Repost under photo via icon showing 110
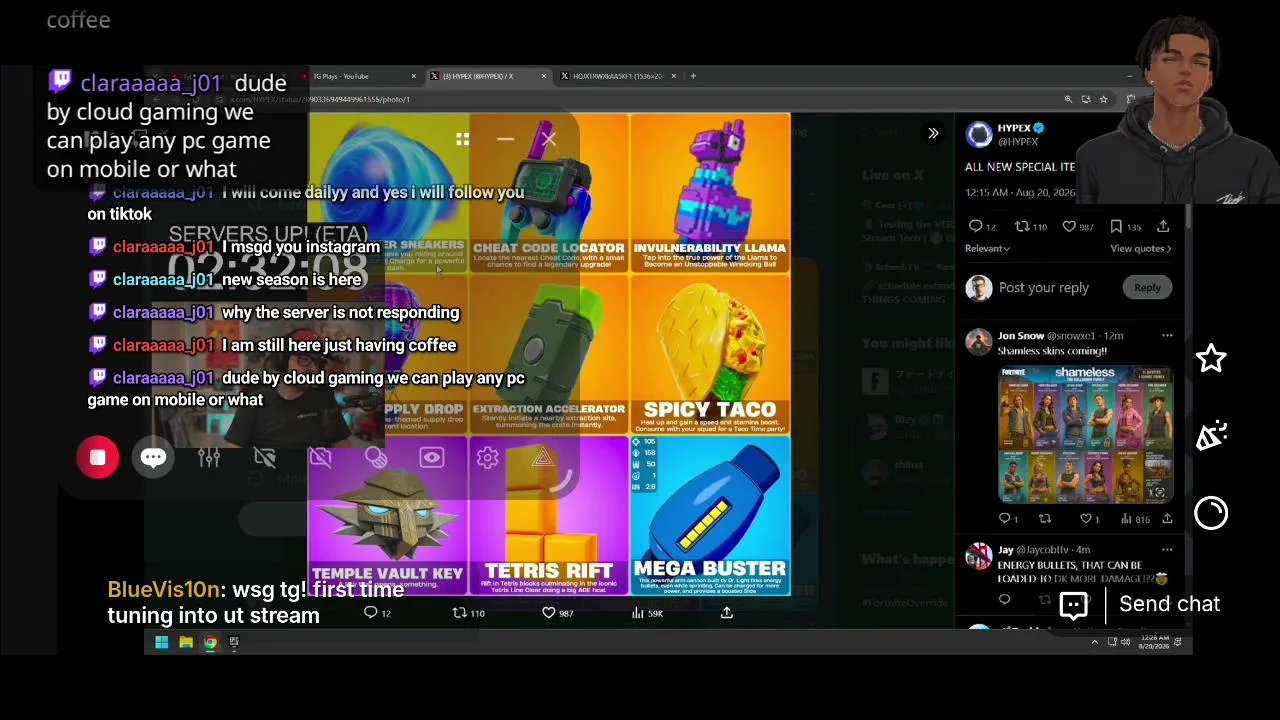This screenshot has width=1280, height=720. 469,613
